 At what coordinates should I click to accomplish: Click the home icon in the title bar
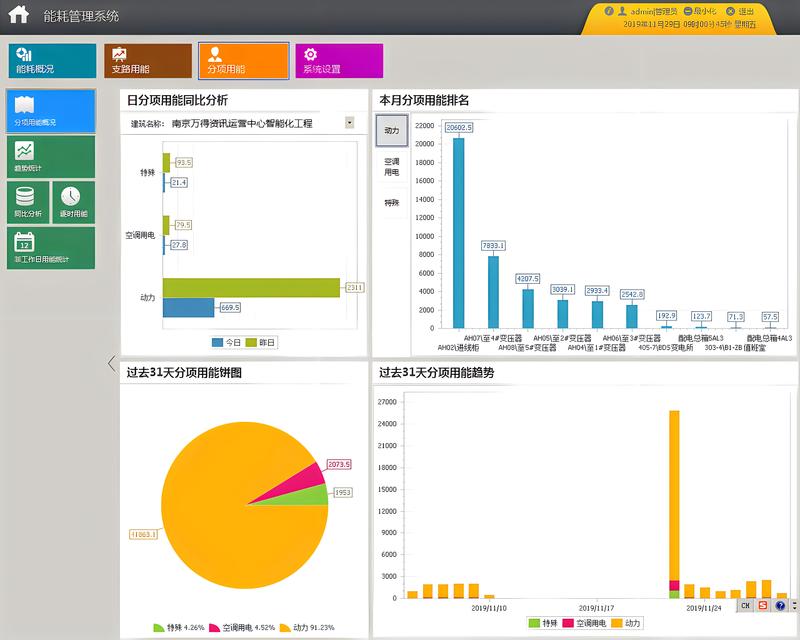19,15
